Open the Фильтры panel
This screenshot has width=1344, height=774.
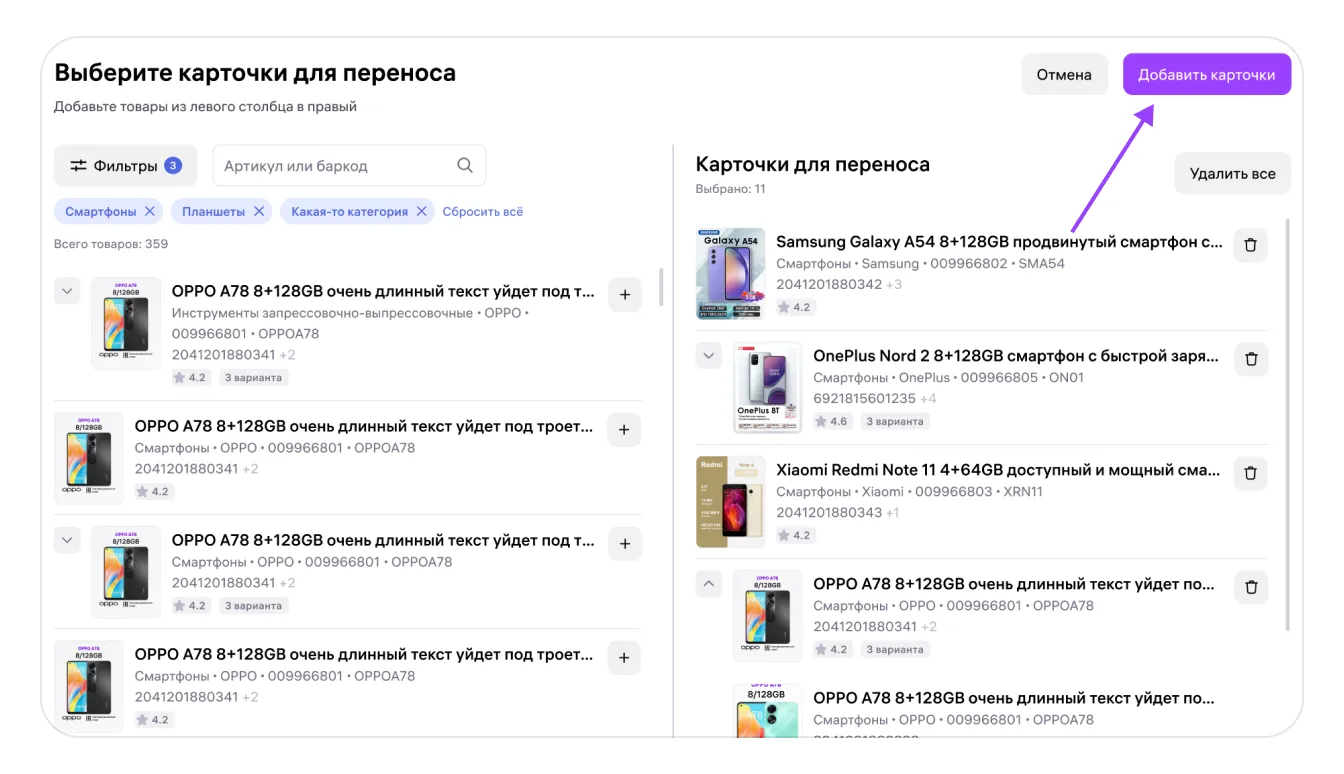(x=125, y=166)
